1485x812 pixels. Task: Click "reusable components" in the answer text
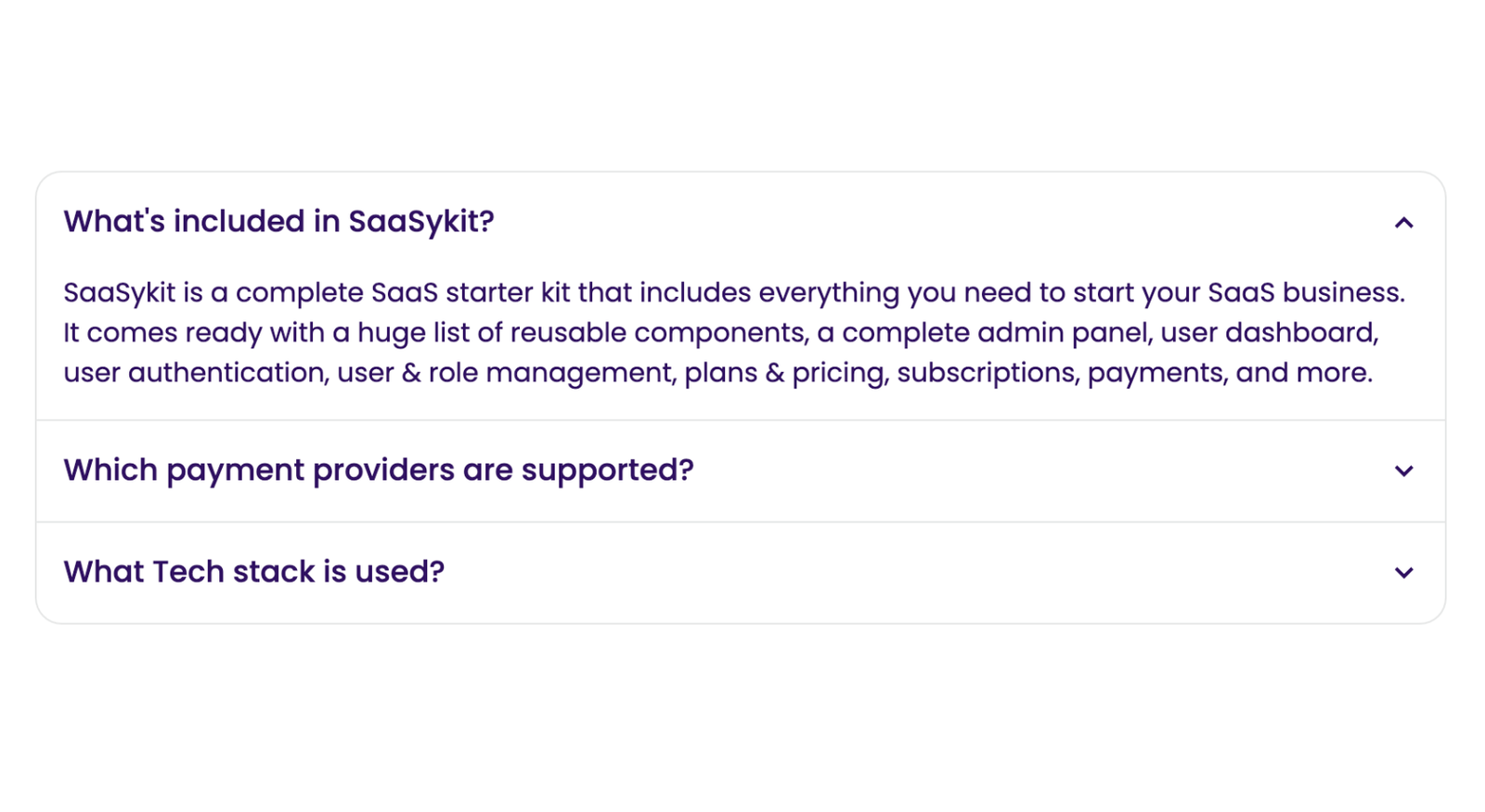[x=658, y=332]
